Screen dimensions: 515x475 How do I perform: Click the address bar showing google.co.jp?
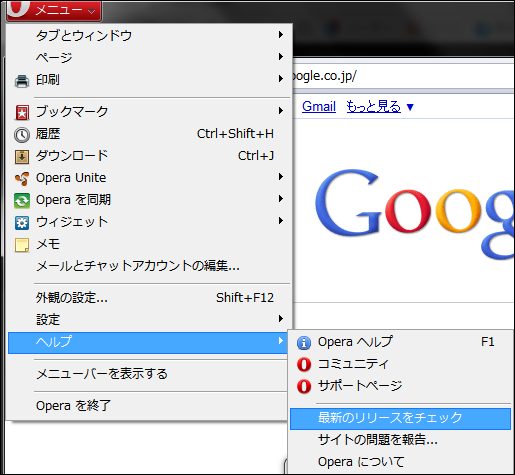(x=403, y=76)
